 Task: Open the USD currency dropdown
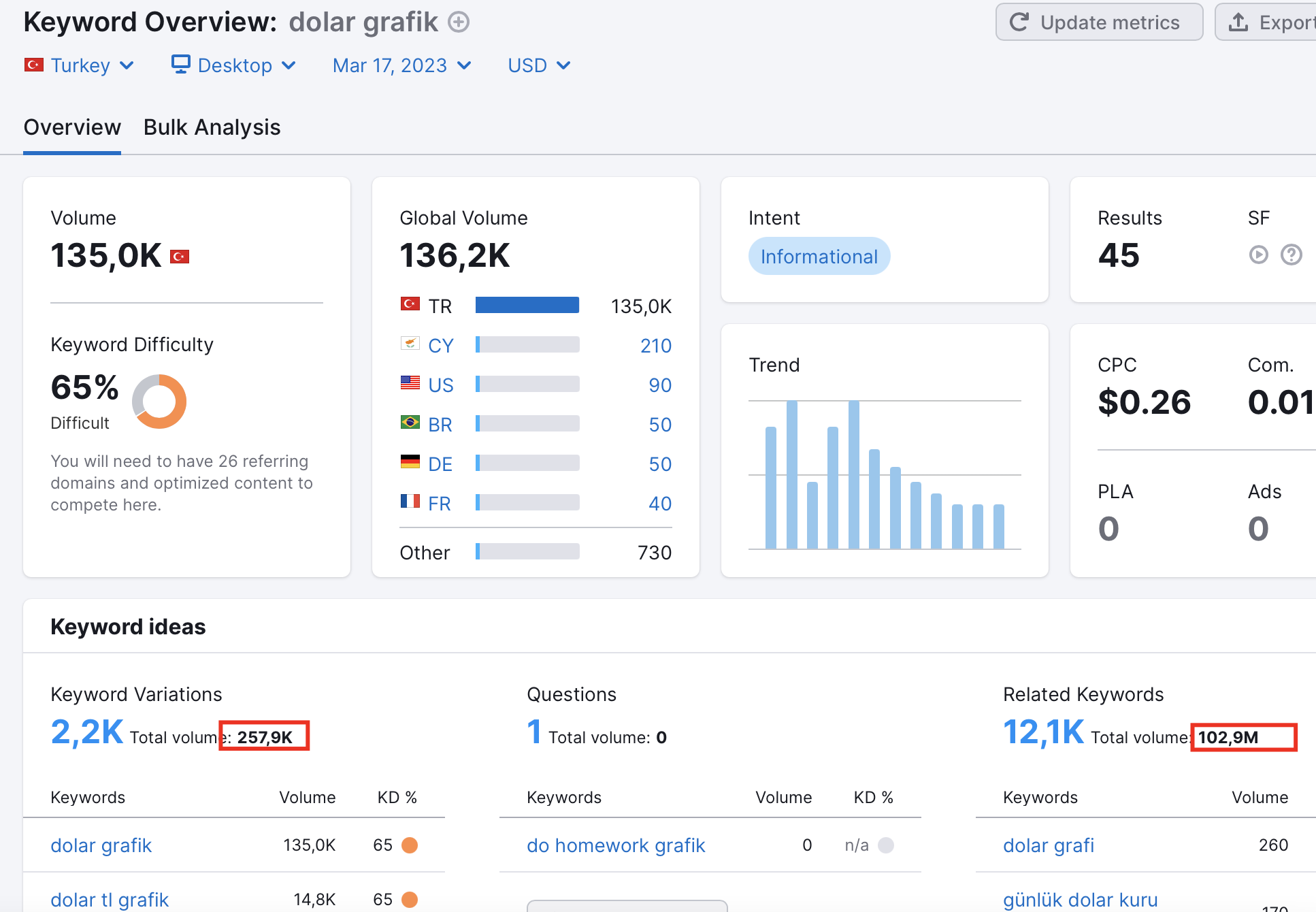point(539,65)
